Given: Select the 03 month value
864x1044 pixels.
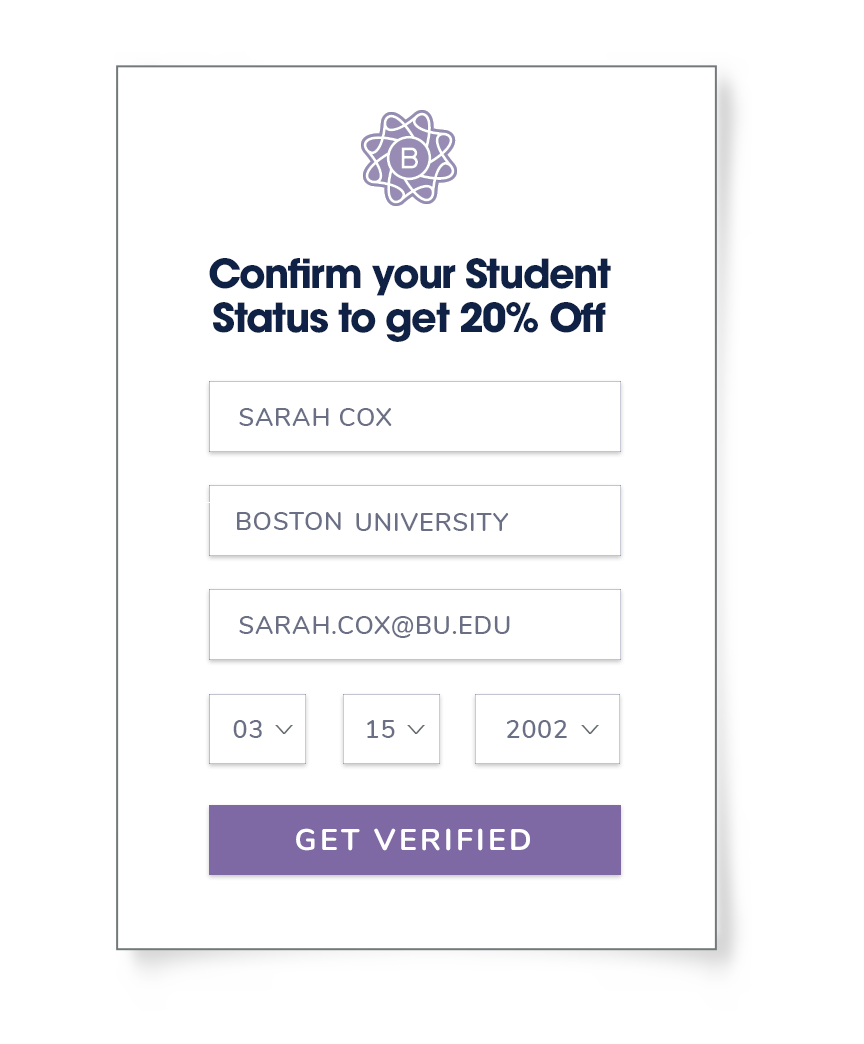Looking at the screenshot, I should click(x=248, y=730).
